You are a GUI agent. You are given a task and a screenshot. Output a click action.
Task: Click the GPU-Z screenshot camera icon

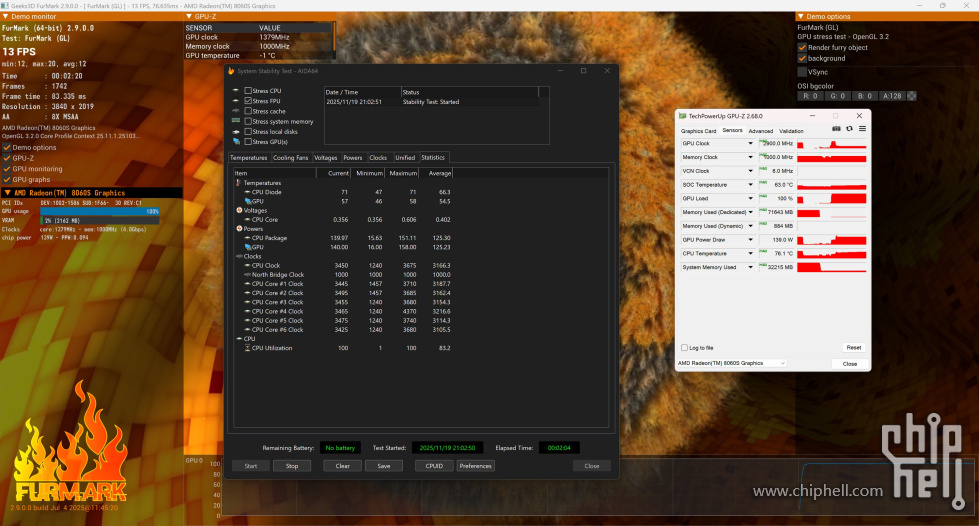836,129
